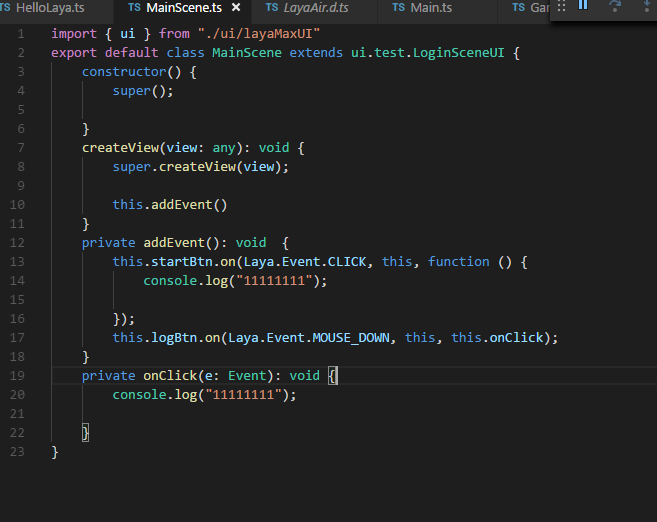
Task: Click the Step Over debug icon
Action: click(615, 6)
